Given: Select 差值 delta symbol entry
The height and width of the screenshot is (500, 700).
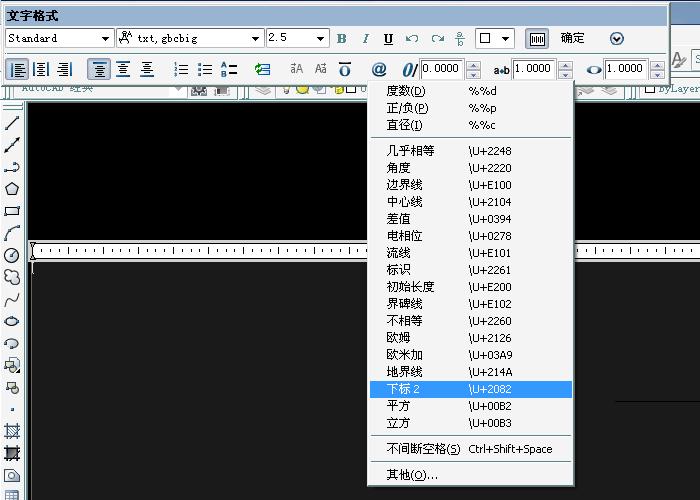Looking at the screenshot, I should [471, 219].
